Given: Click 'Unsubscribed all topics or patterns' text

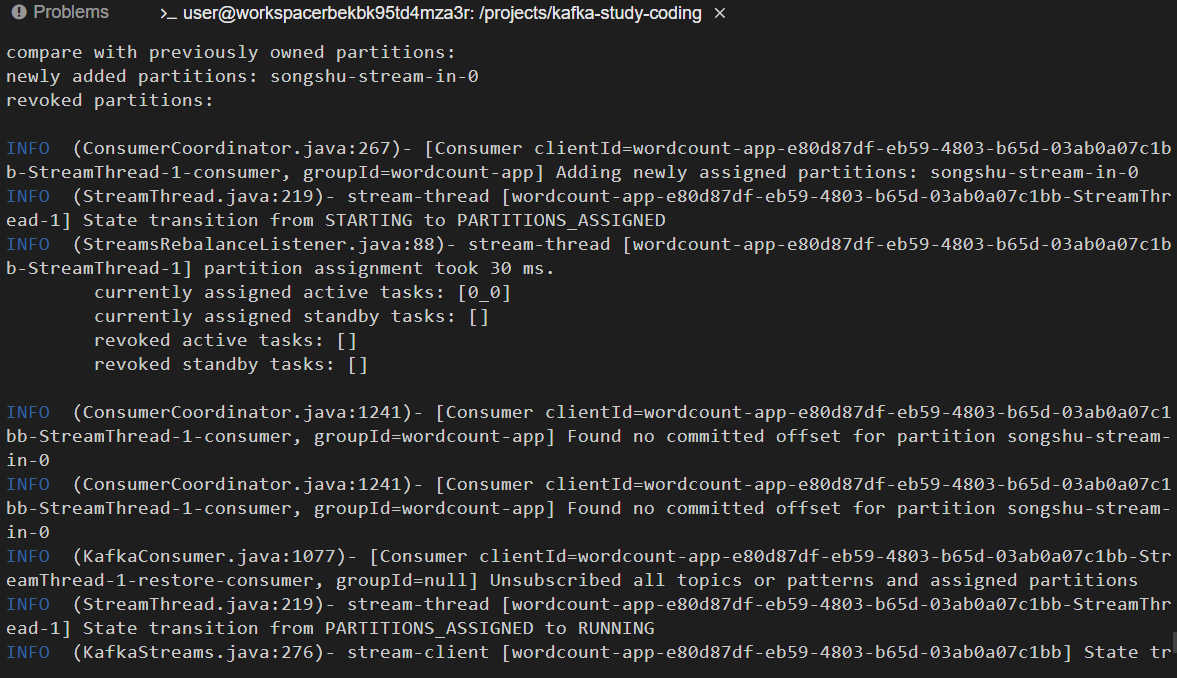Looking at the screenshot, I should point(682,580).
